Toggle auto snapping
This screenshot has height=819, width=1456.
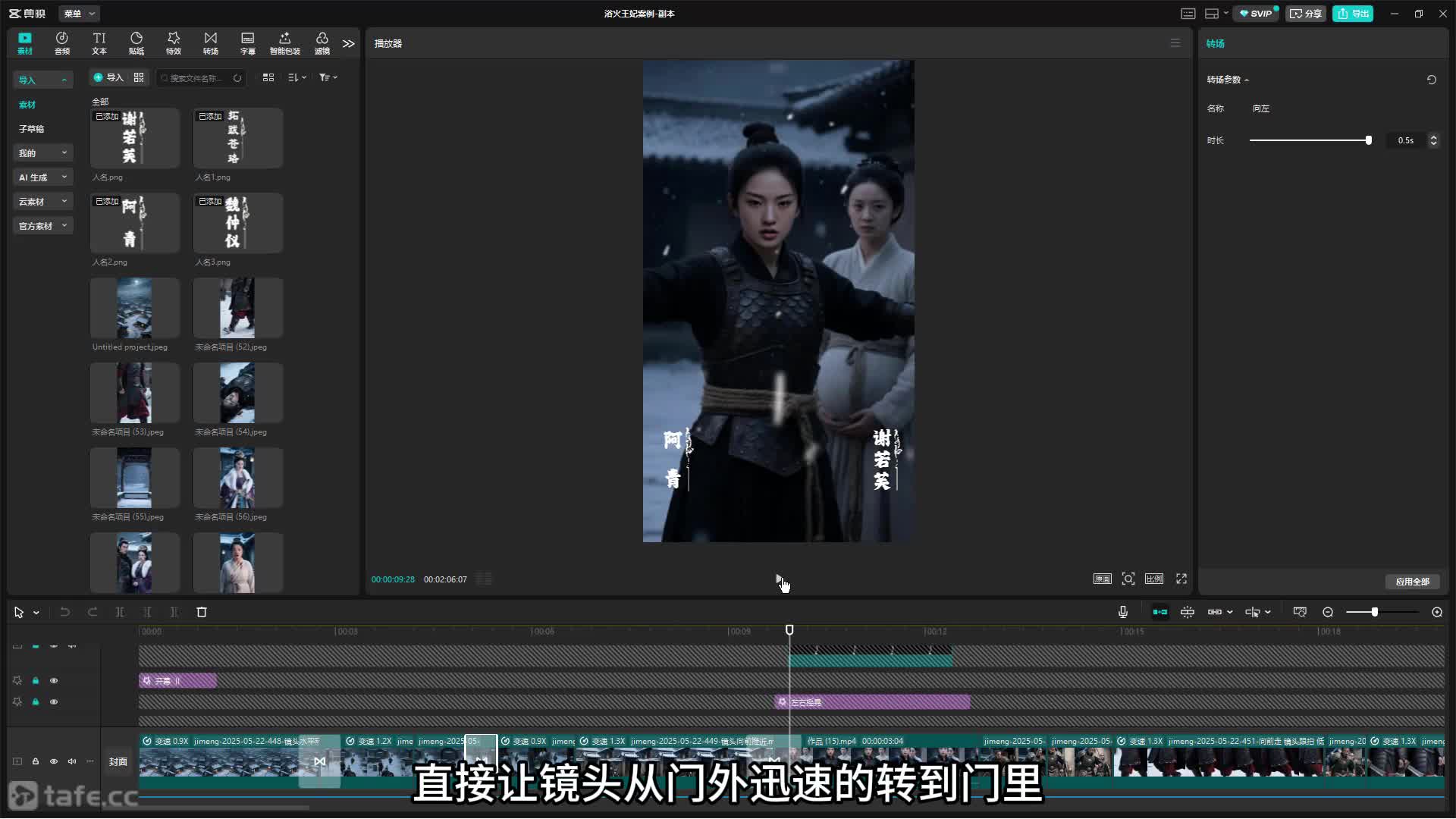1188,612
